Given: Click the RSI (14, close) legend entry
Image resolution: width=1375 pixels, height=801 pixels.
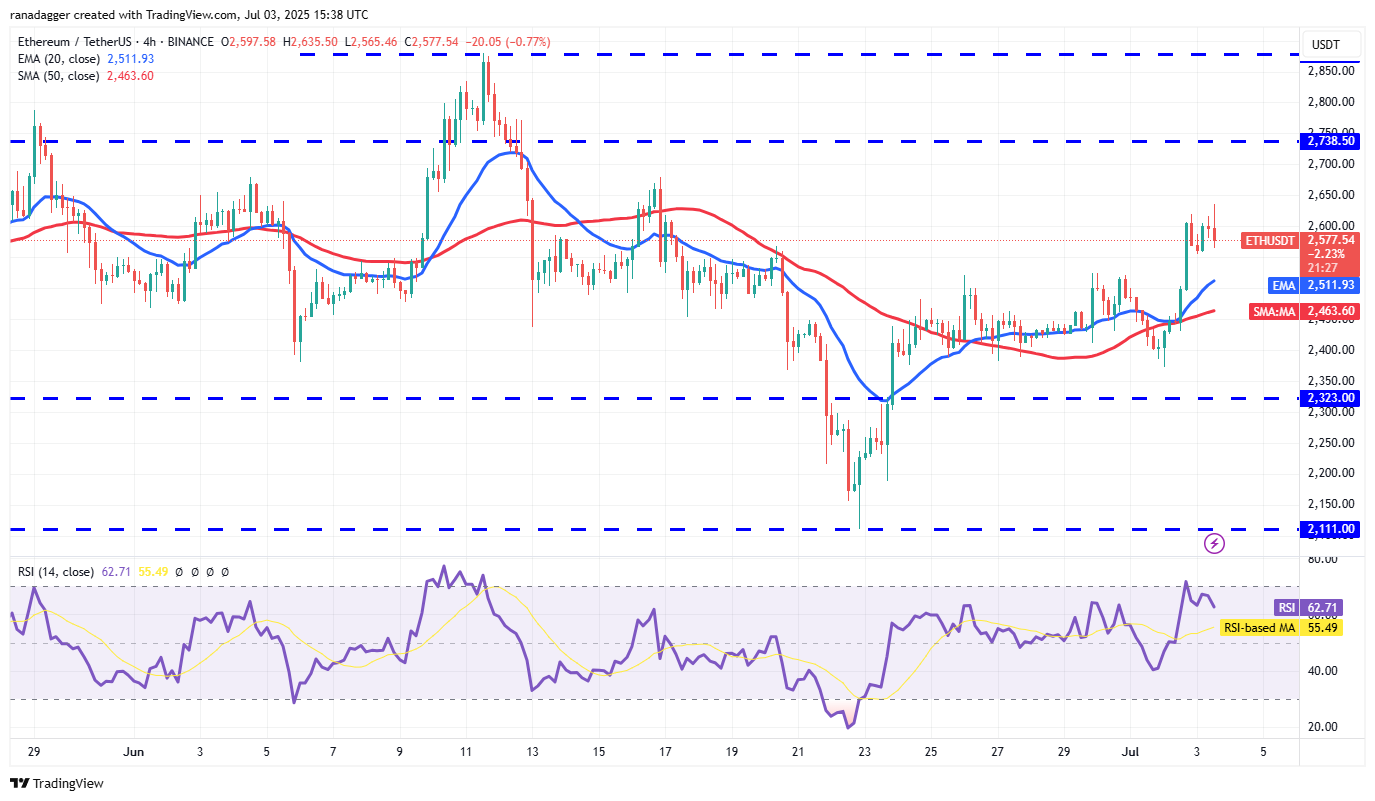Looking at the screenshot, I should coord(55,572).
